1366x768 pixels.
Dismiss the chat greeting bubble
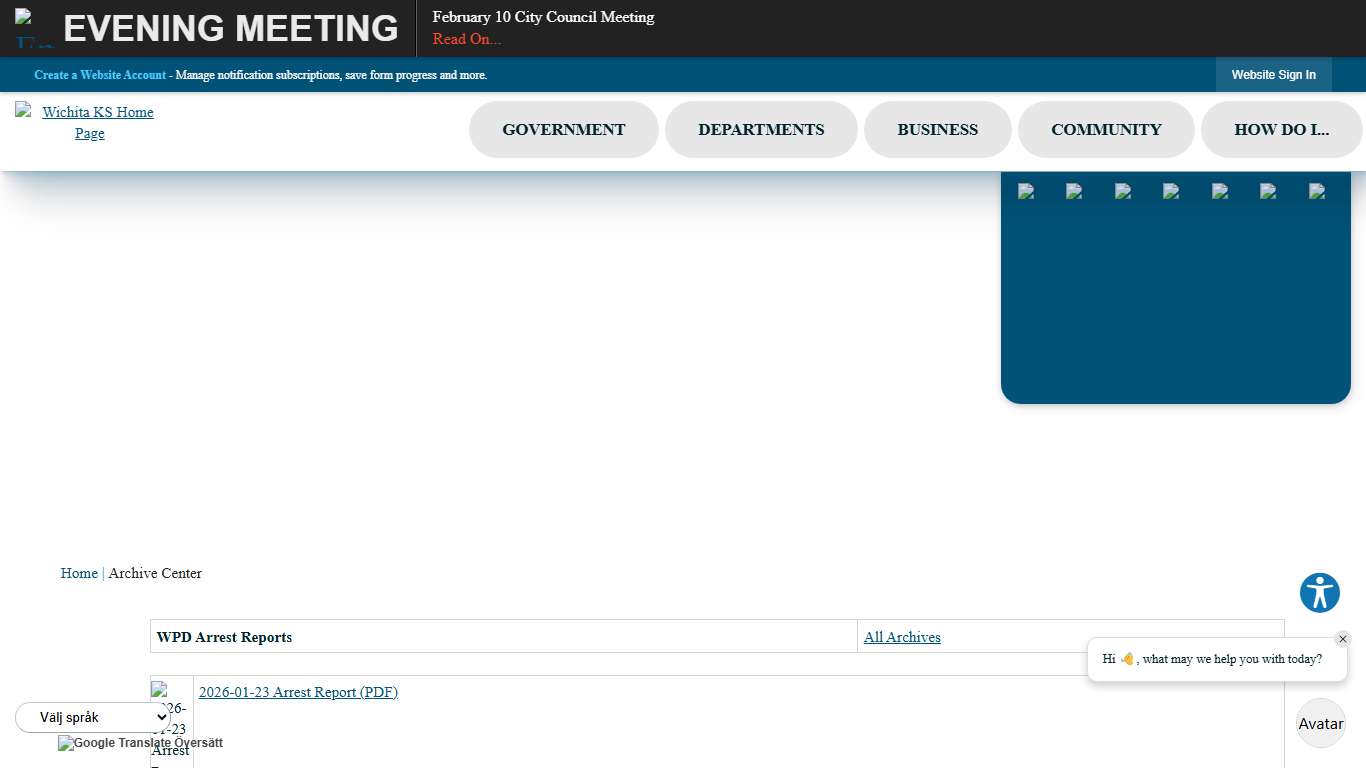coord(1342,639)
